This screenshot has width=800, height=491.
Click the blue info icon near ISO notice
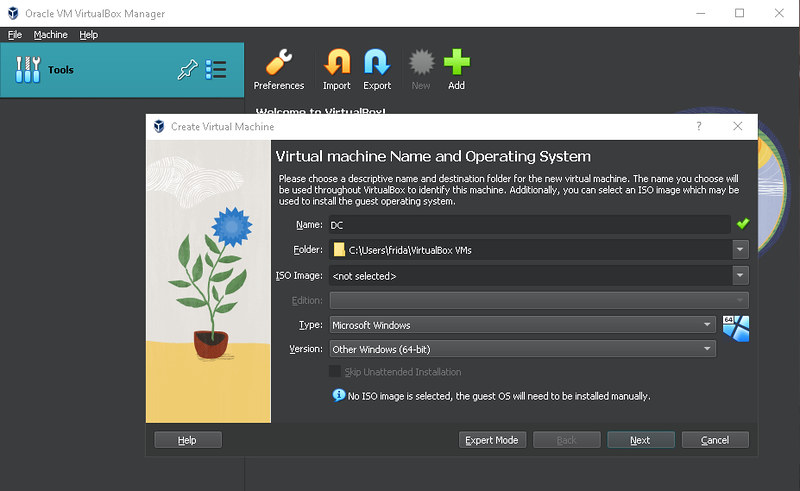[x=339, y=395]
